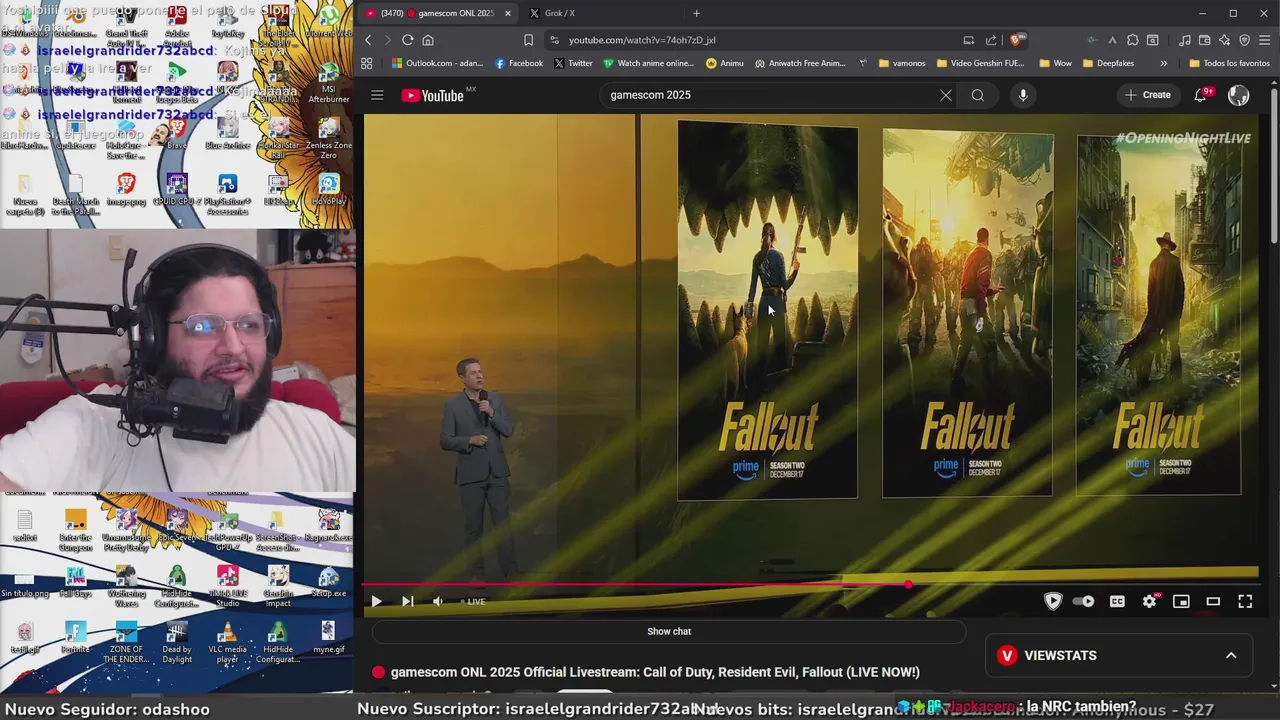1280x720 pixels.
Task: Open the myne.gif desktop file
Action: click(x=328, y=637)
